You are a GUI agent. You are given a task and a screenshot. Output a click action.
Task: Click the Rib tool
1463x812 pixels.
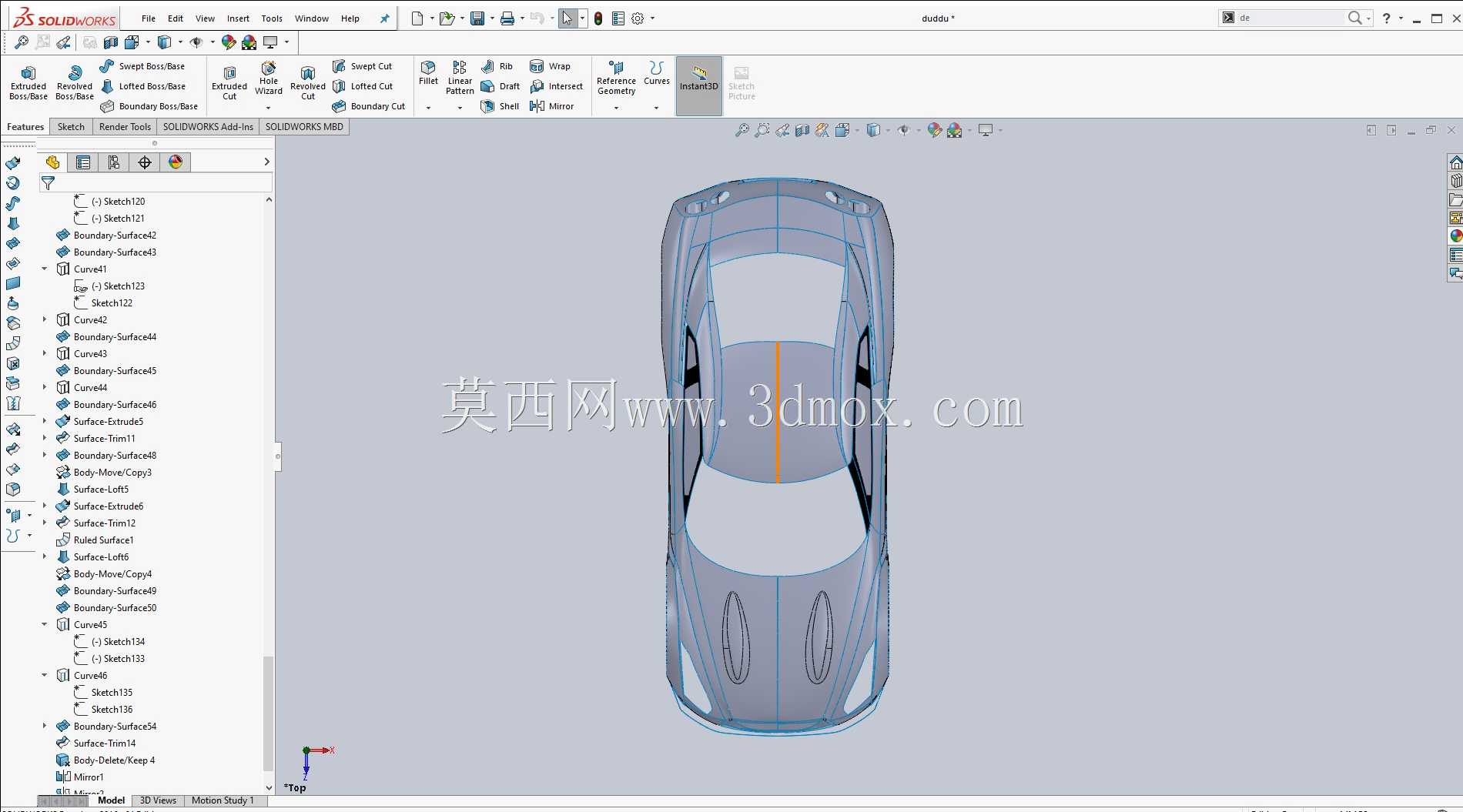tap(497, 66)
